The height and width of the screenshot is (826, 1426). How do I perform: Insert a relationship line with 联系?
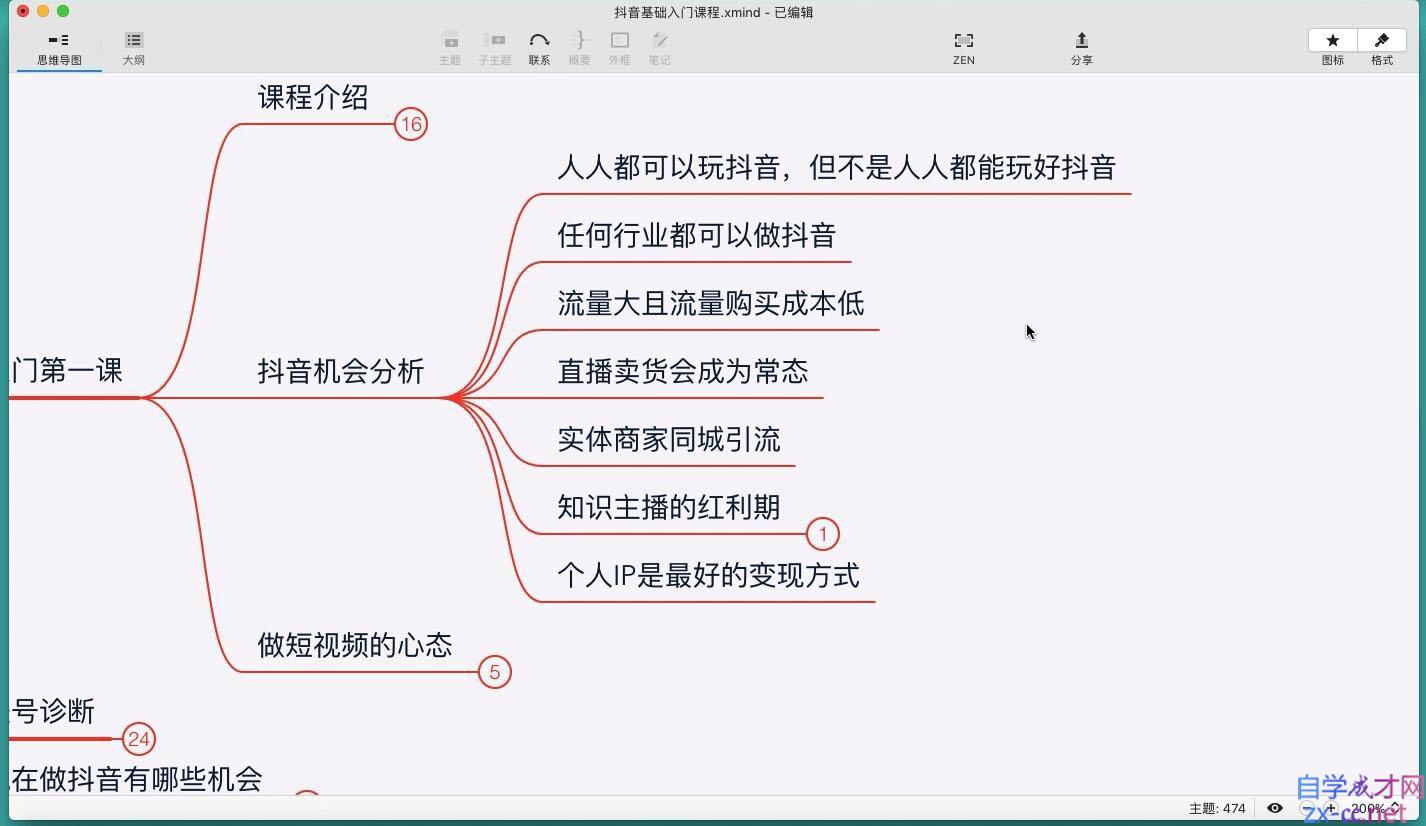(x=539, y=48)
